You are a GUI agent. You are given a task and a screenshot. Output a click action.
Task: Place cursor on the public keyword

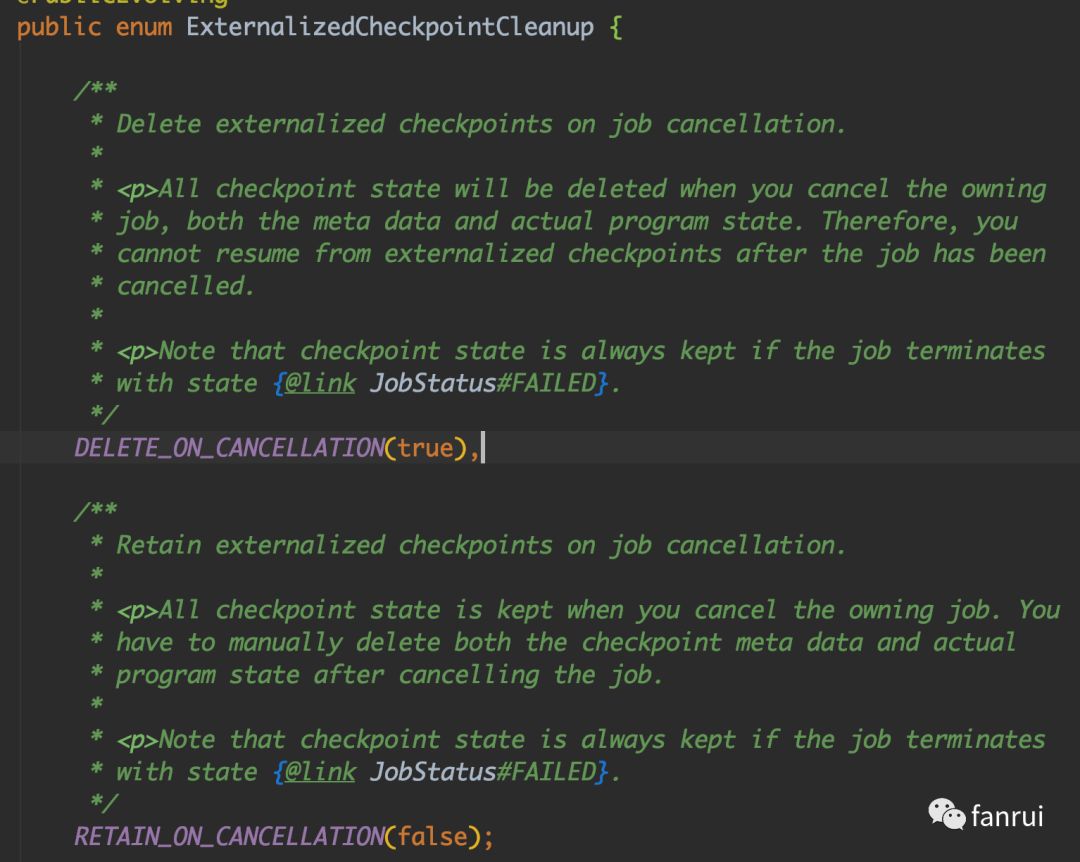59,26
